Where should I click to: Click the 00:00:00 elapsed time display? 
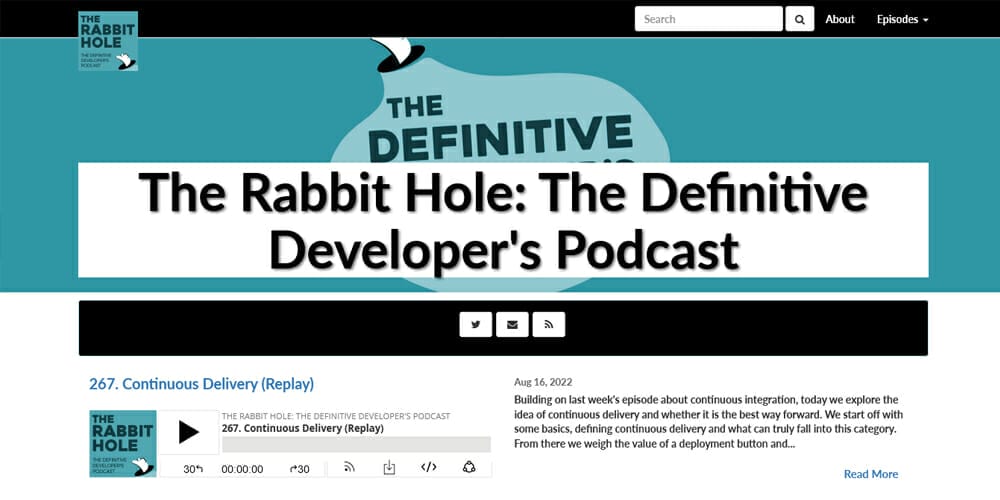point(242,469)
